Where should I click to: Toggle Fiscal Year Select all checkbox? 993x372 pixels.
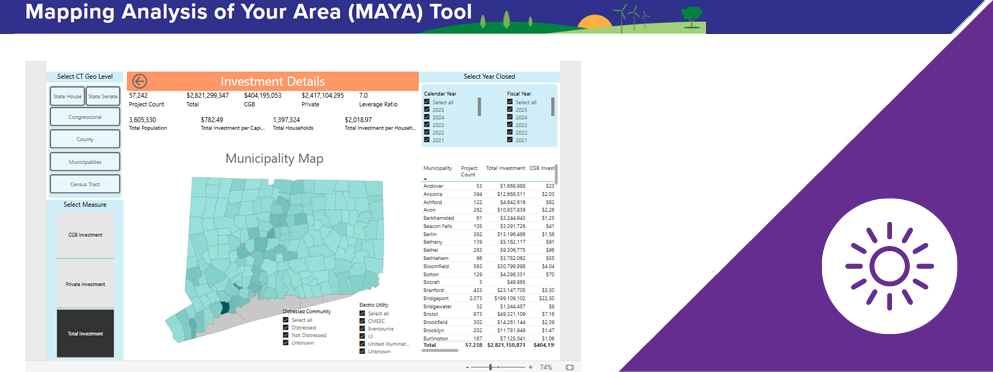pos(510,102)
